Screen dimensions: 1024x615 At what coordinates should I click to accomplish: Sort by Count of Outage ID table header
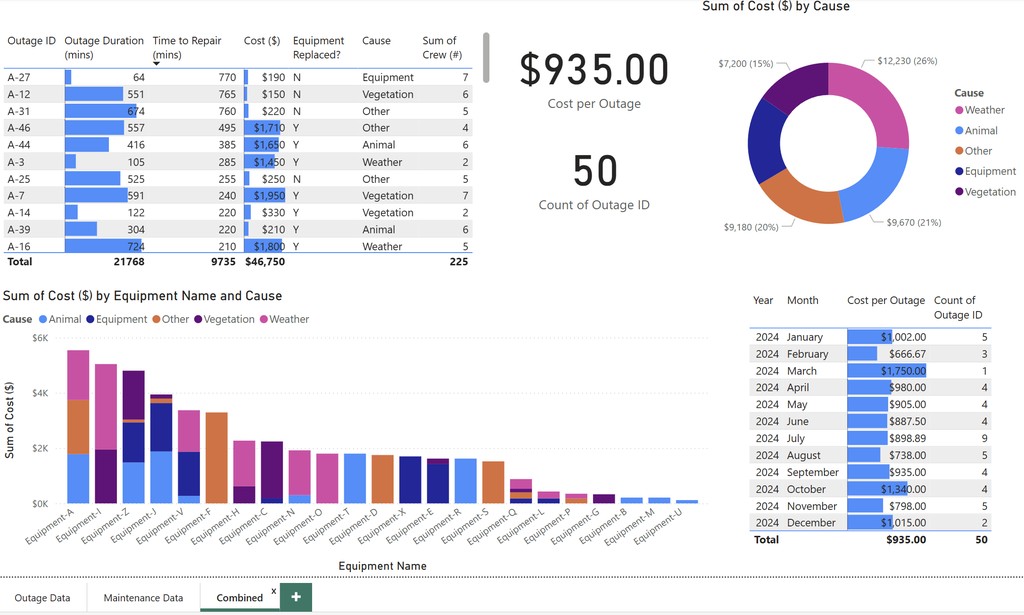click(958, 308)
